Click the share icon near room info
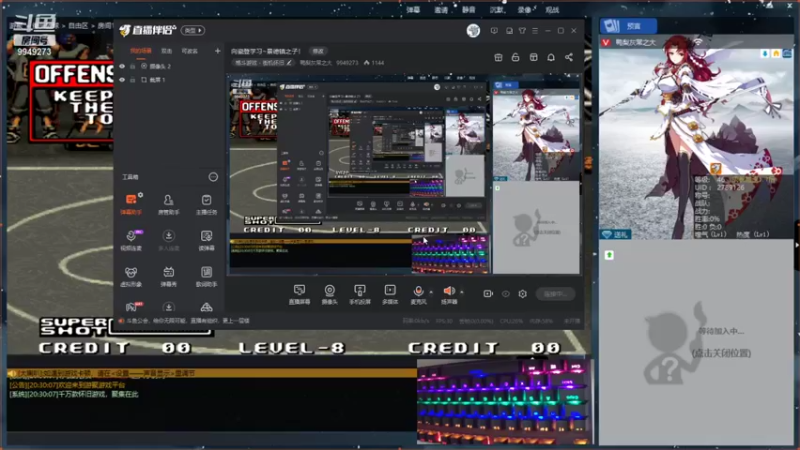This screenshot has height=450, width=800. coord(569,57)
